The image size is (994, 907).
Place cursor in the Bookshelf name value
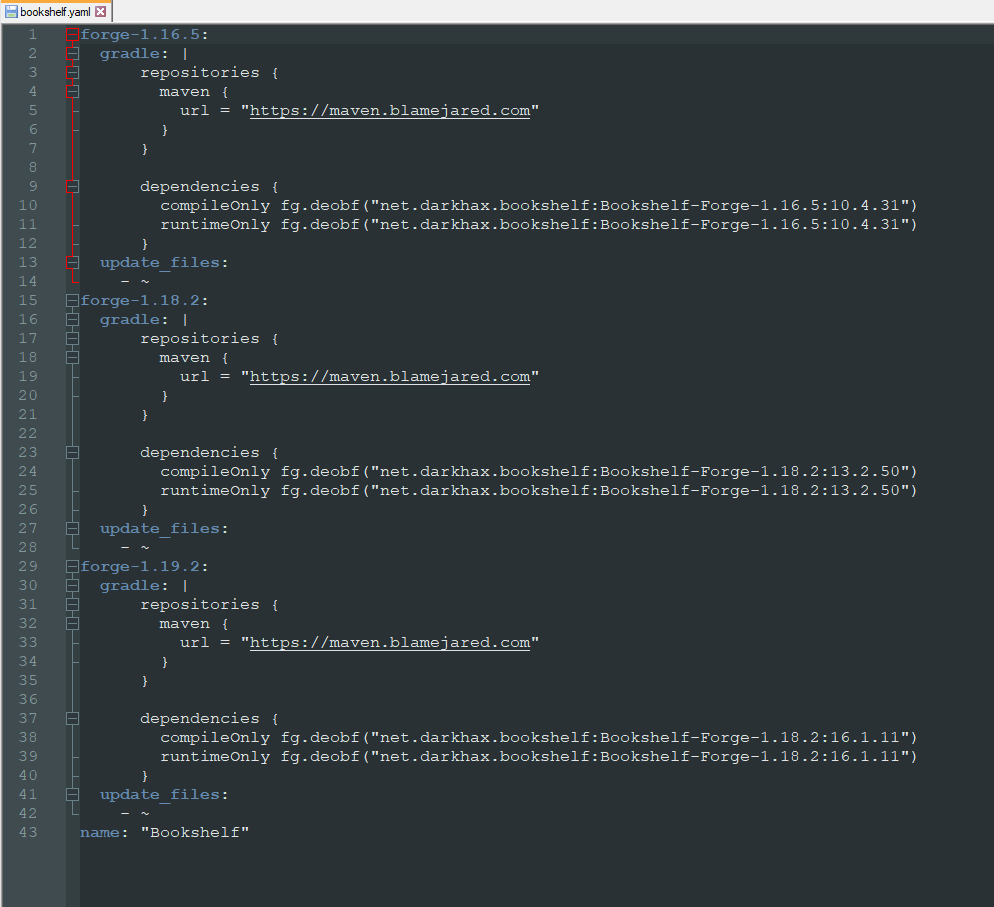pyautogui.click(x=195, y=832)
